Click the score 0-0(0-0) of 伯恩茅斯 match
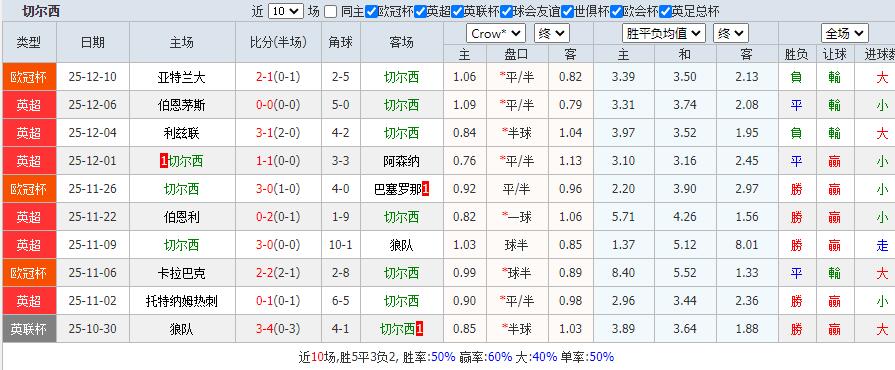 [x=279, y=105]
